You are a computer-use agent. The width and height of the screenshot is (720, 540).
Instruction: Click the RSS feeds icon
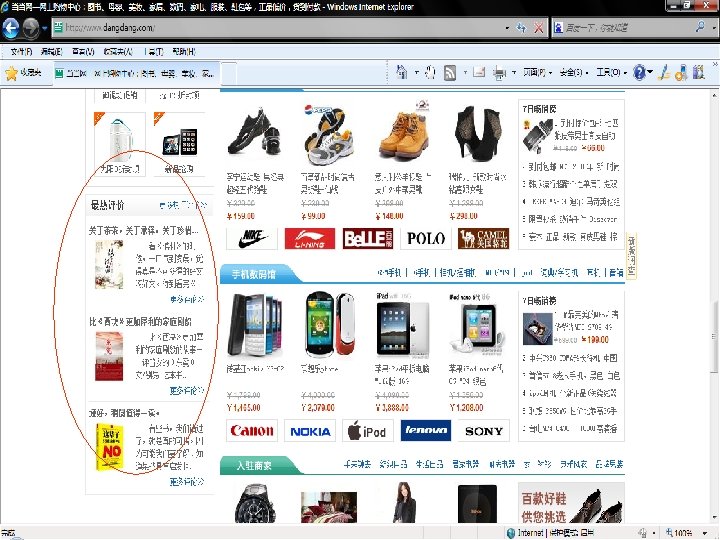click(x=450, y=73)
